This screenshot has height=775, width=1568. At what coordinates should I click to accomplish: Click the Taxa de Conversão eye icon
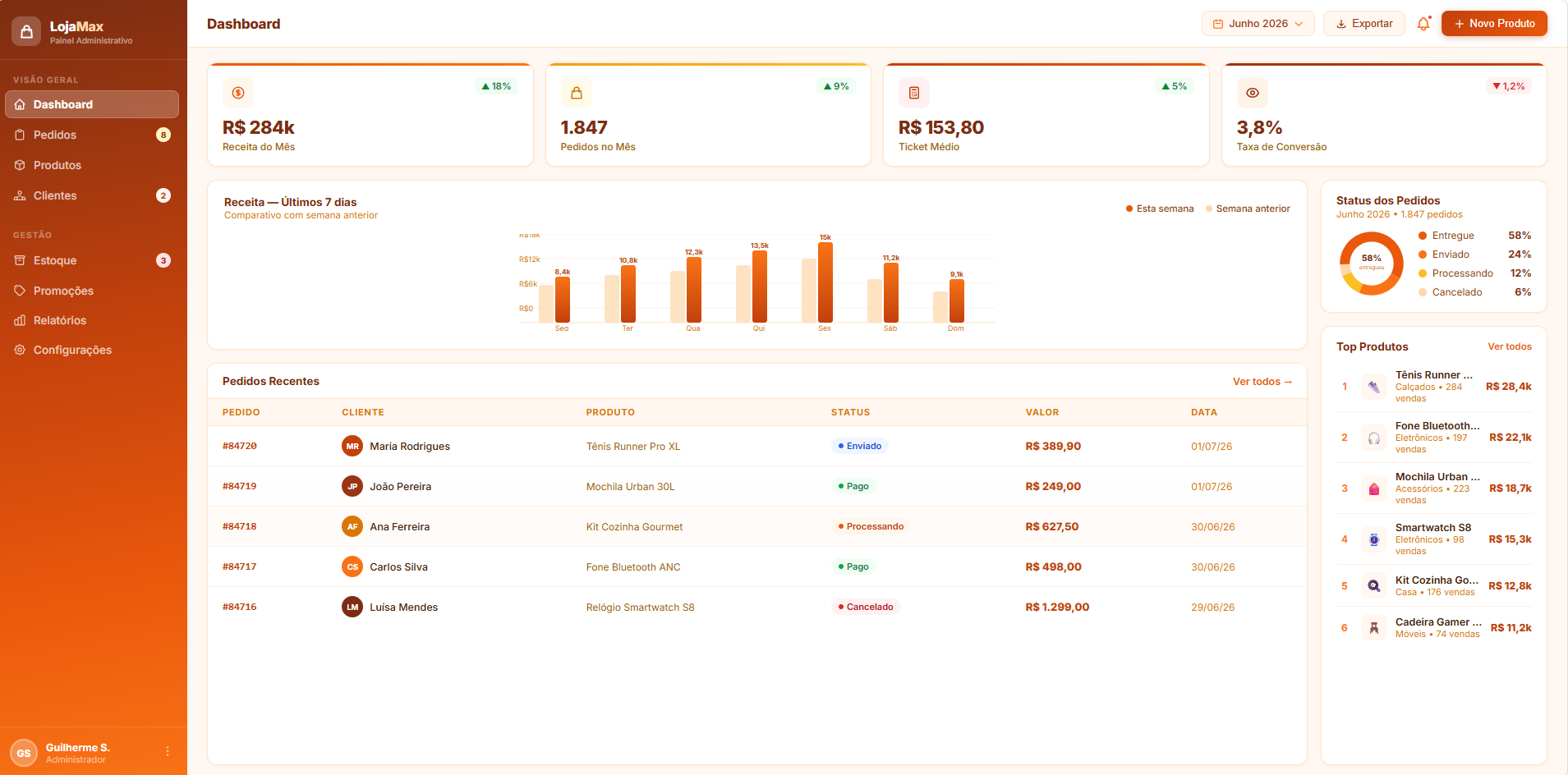[1253, 93]
